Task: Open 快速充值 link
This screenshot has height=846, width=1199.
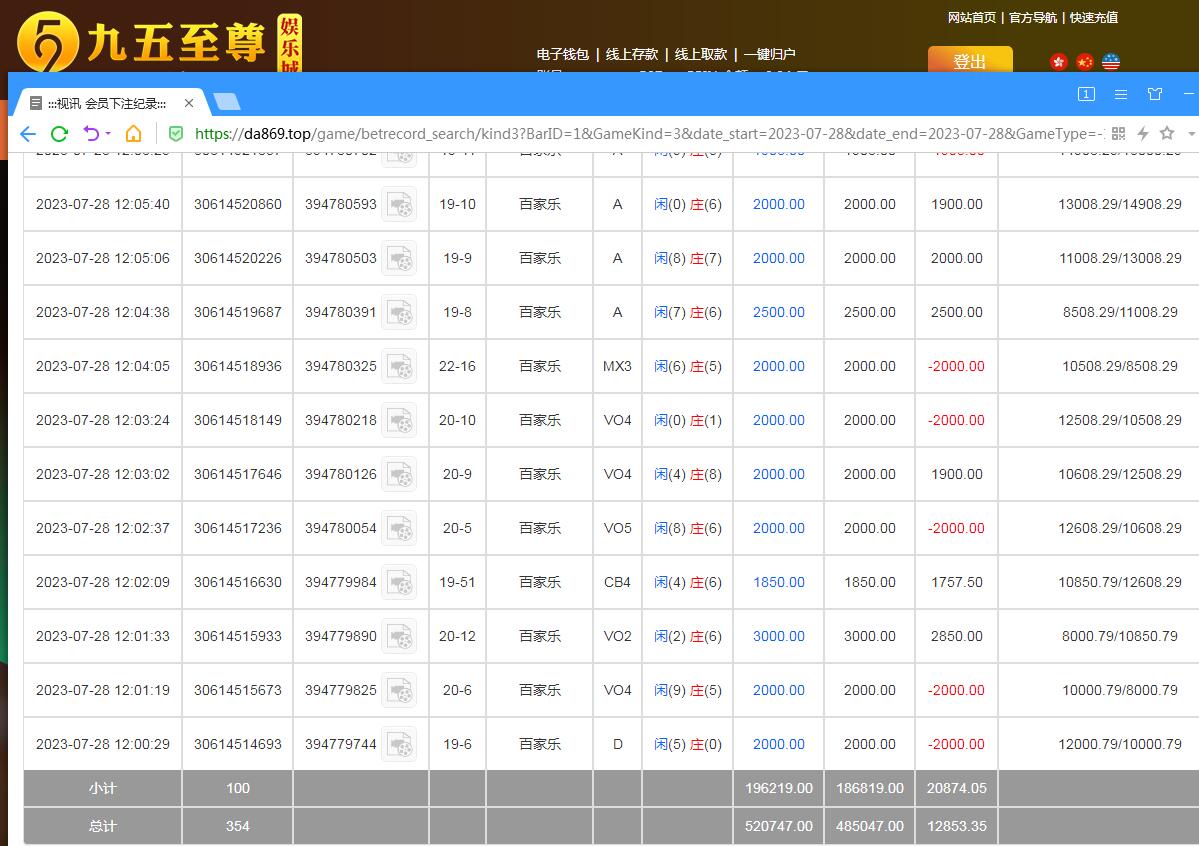Action: pyautogui.click(x=1093, y=18)
